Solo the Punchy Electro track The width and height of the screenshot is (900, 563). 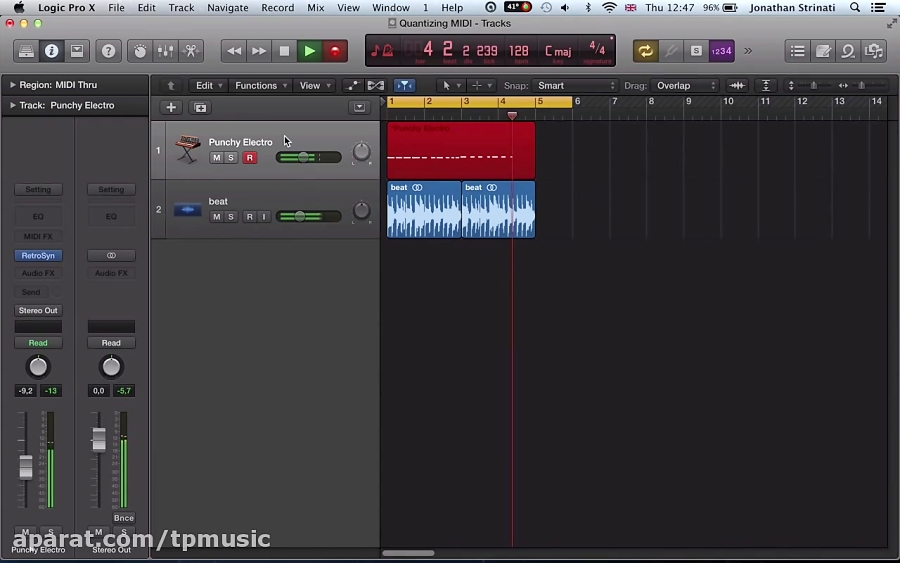pyautogui.click(x=231, y=158)
